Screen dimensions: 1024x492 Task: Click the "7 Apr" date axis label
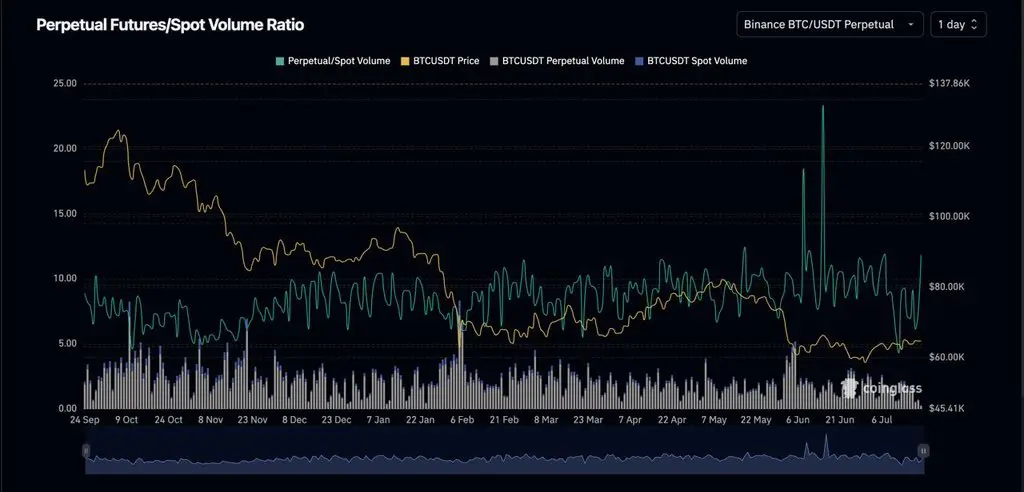click(630, 420)
